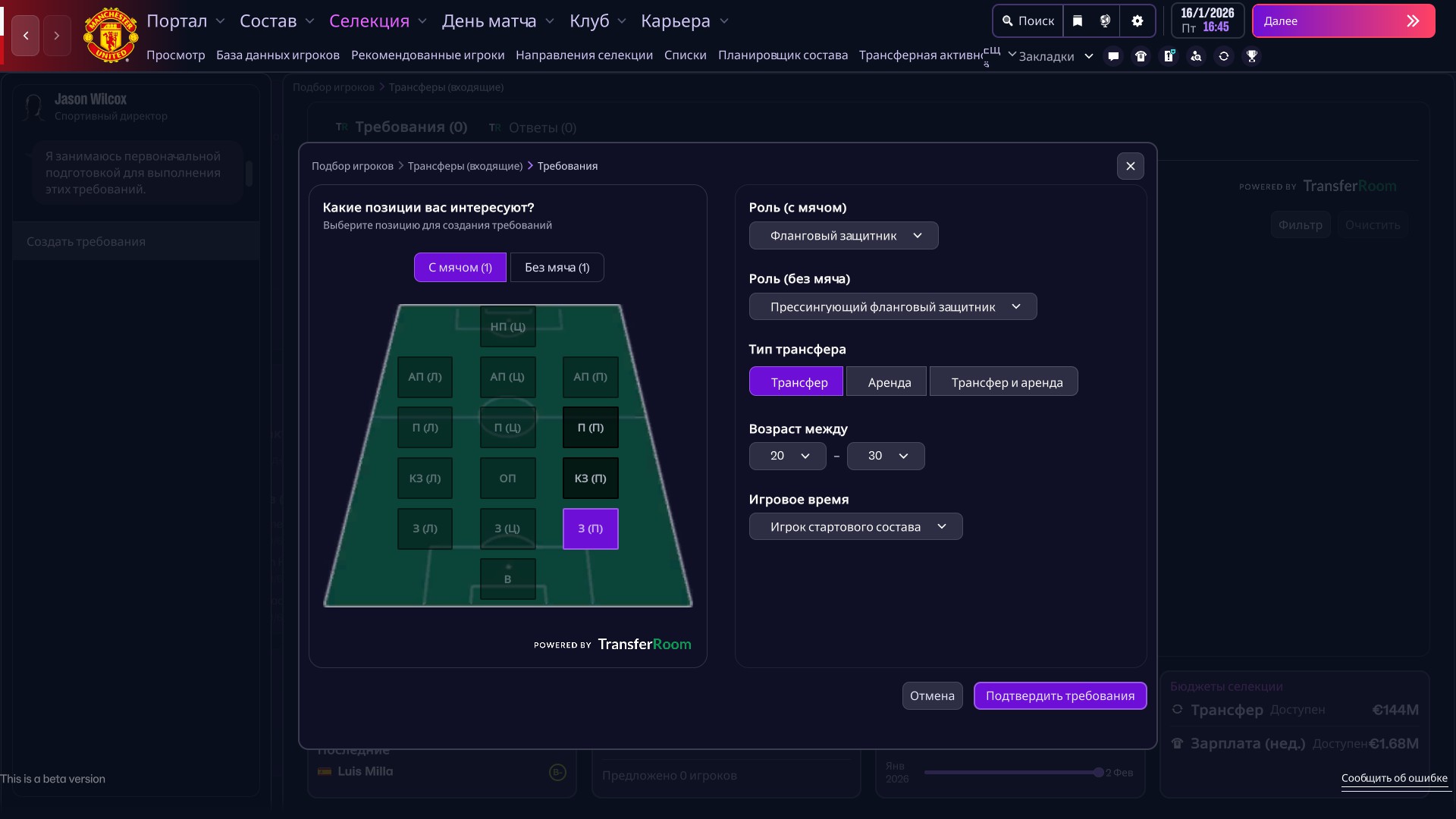This screenshot has width=1456, height=819.
Task: Select З (Ц) position on pitch
Action: point(507,529)
